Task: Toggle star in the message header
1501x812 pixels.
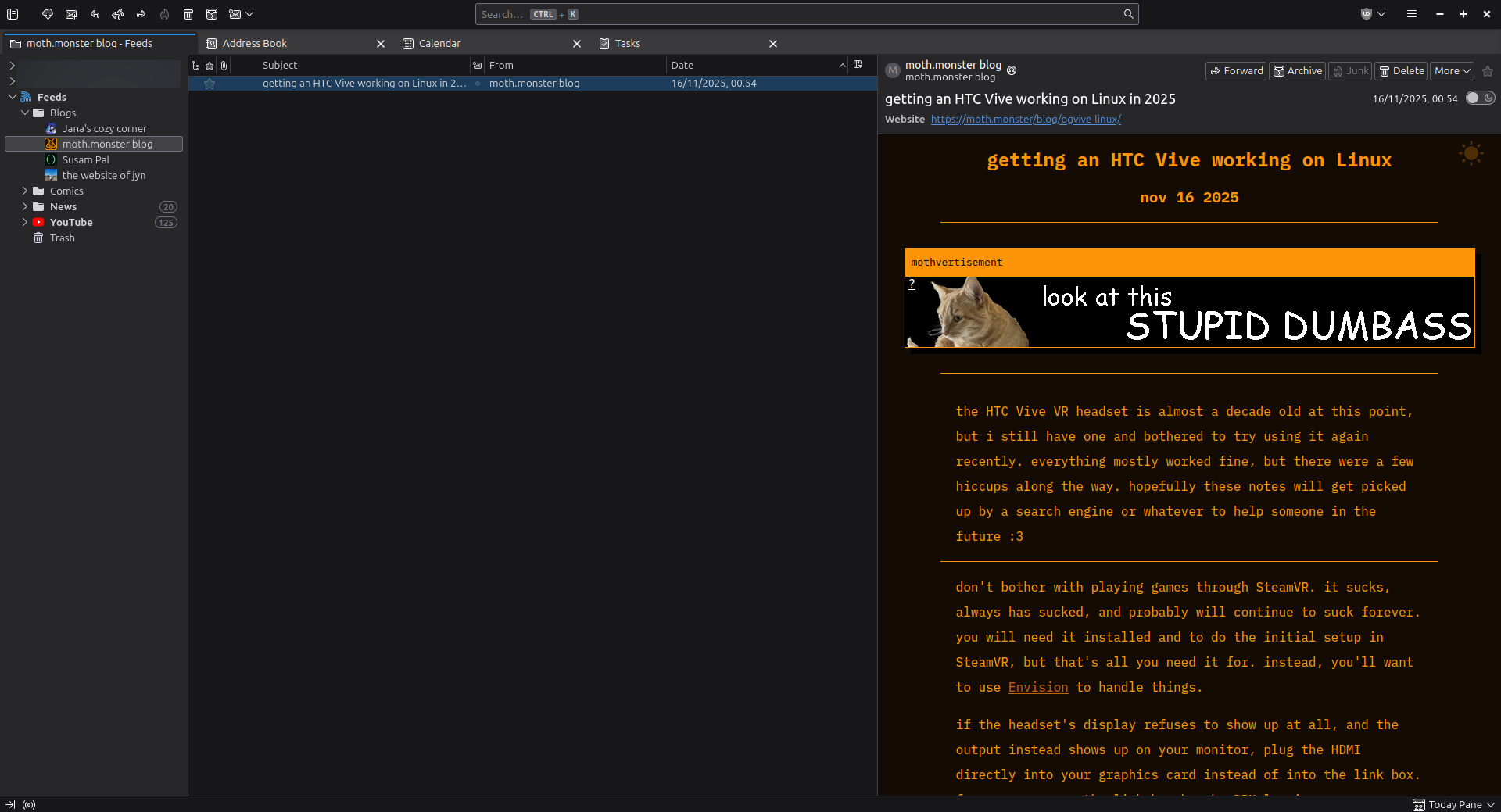Action: (1488, 71)
